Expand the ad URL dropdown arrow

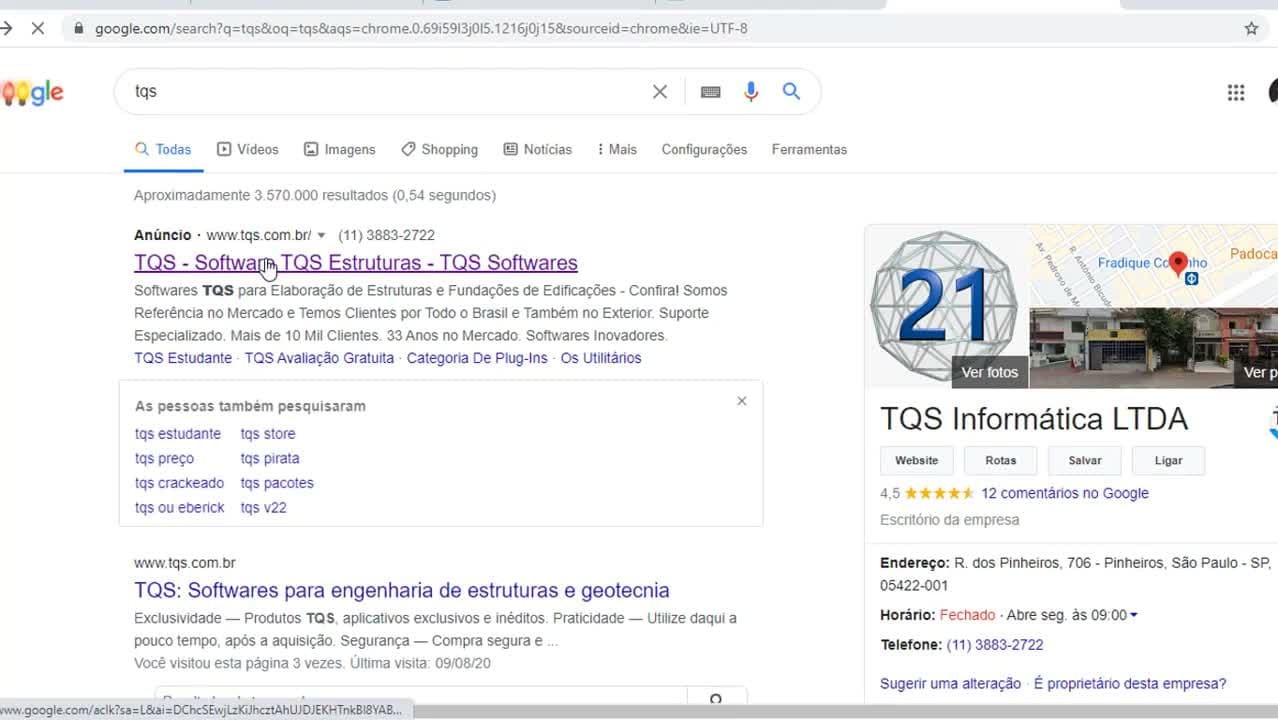pos(321,236)
